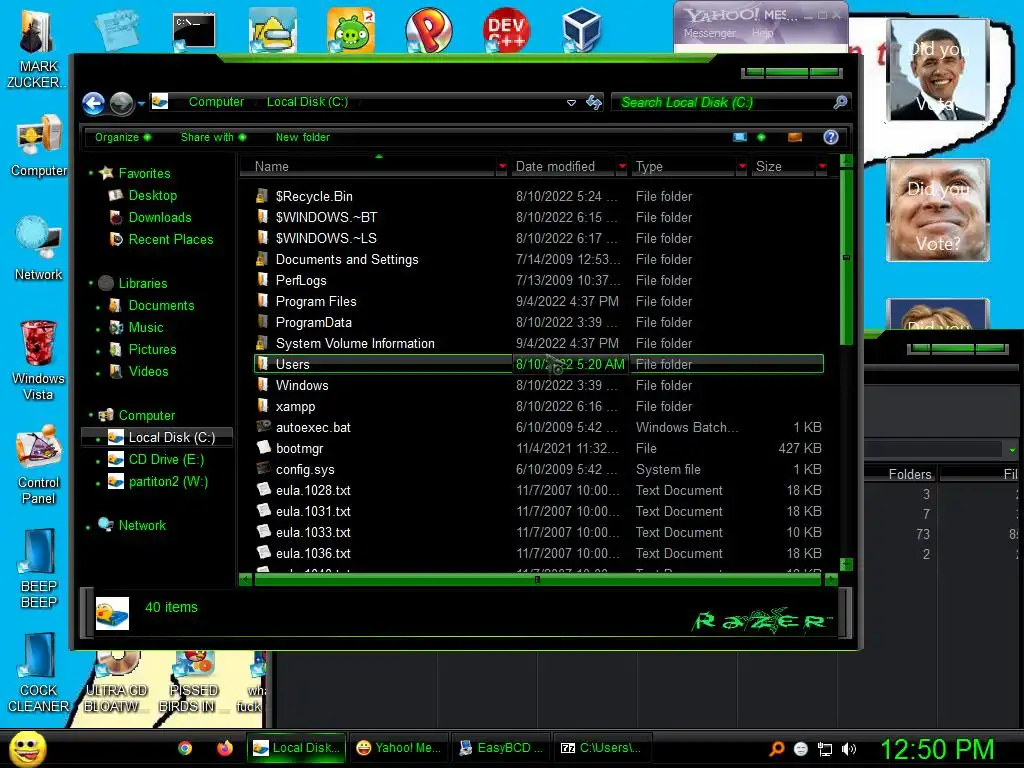The width and height of the screenshot is (1024, 768).
Task: Open the DEV C++ desktop icon
Action: tap(506, 30)
